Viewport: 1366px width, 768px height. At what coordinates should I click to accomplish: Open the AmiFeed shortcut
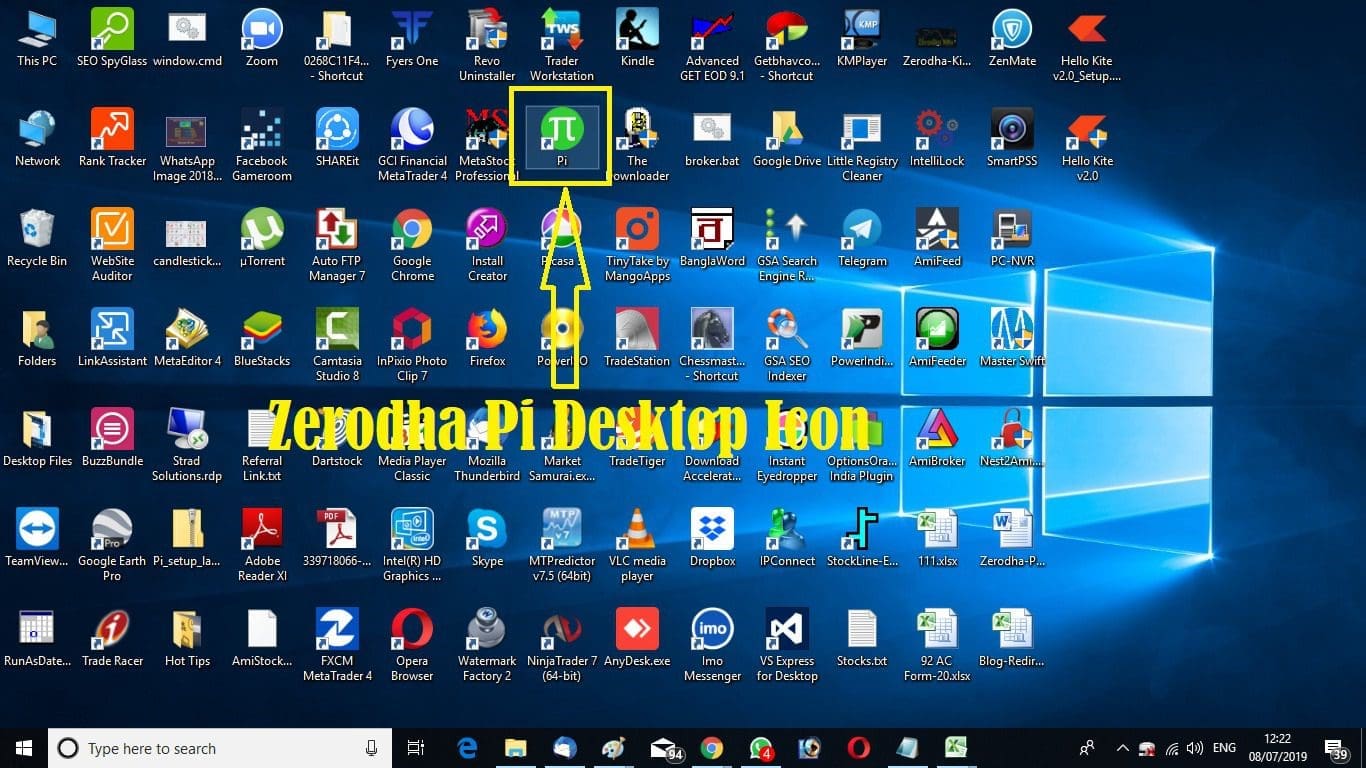pyautogui.click(x=937, y=237)
